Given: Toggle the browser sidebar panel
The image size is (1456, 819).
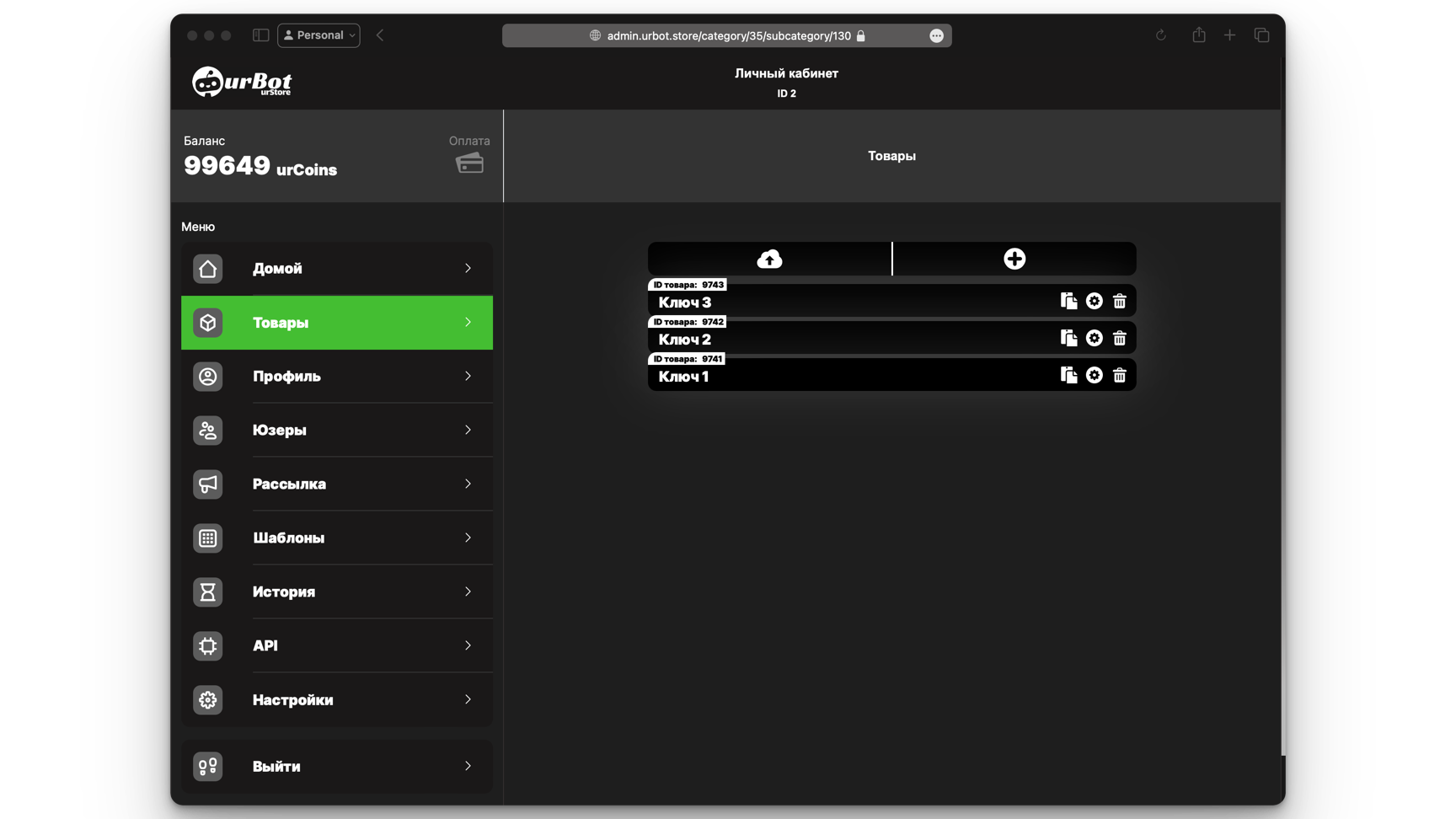Looking at the screenshot, I should click(x=260, y=35).
